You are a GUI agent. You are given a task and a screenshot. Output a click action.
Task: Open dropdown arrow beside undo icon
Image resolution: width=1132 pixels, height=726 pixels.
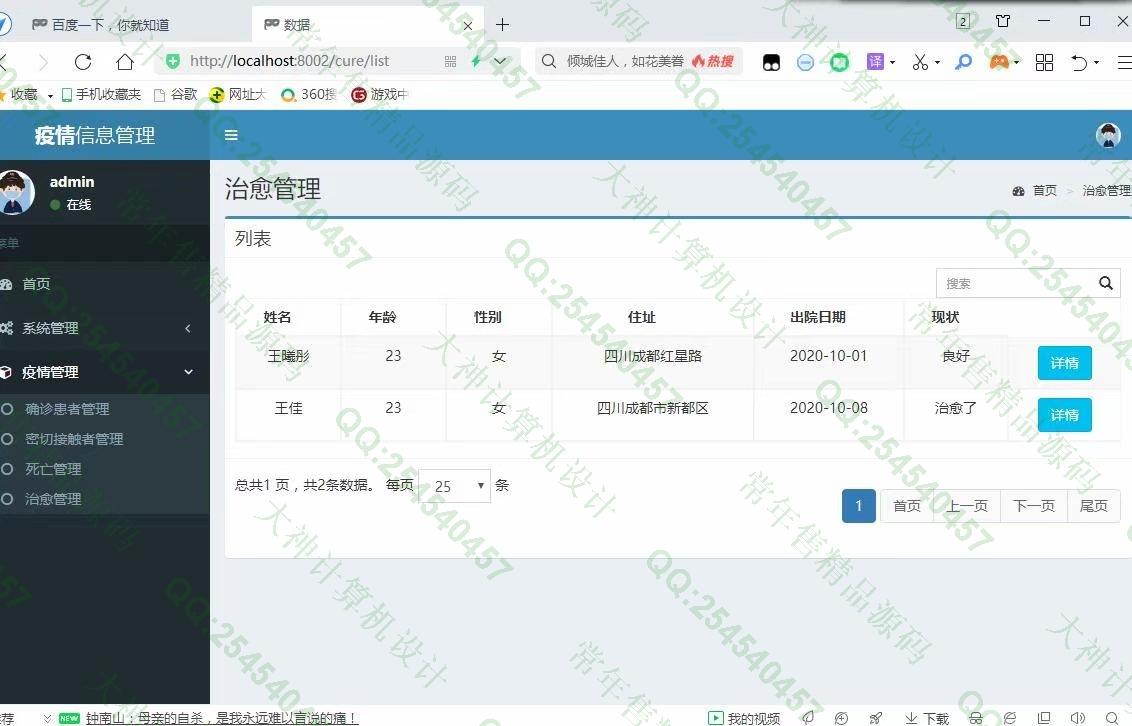(1097, 63)
